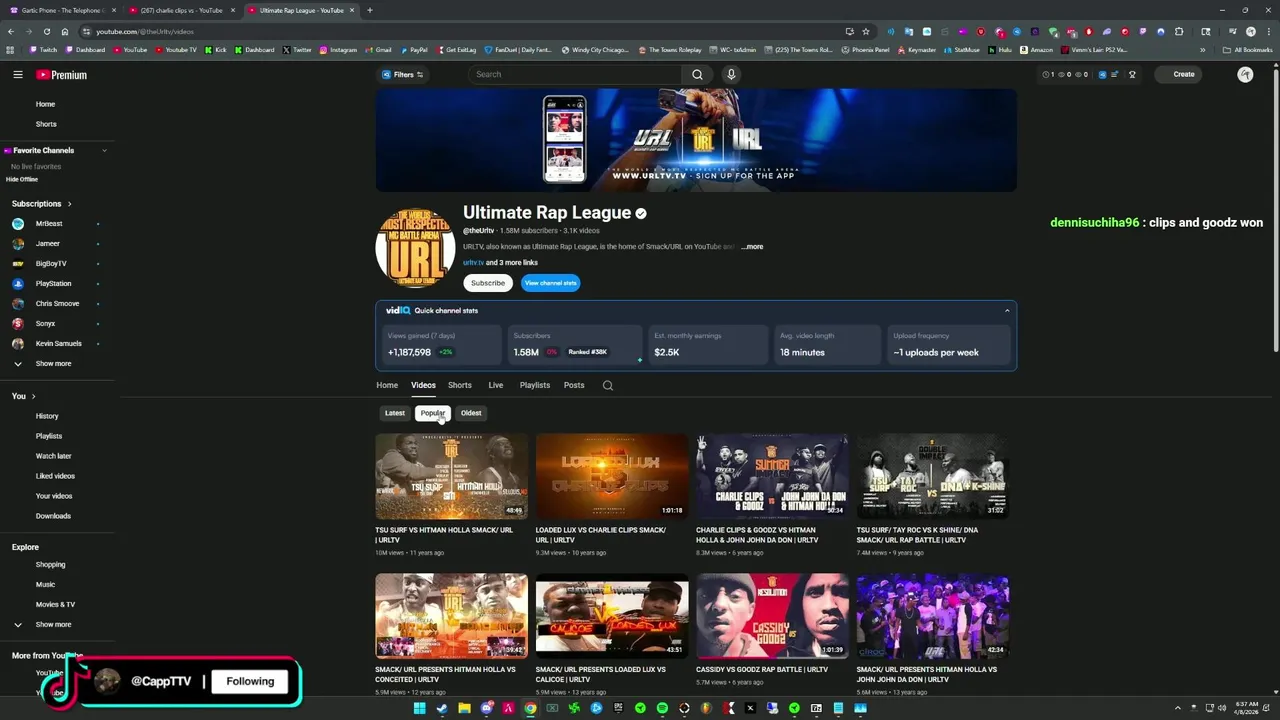Switch to the channel Home tab
This screenshot has height=720, width=1280.
(x=387, y=385)
